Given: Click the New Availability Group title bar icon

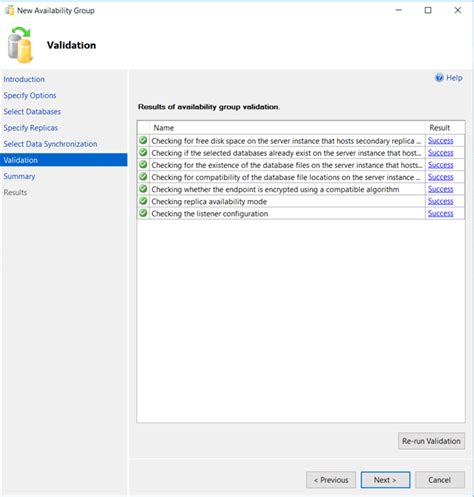Looking at the screenshot, I should [9, 10].
